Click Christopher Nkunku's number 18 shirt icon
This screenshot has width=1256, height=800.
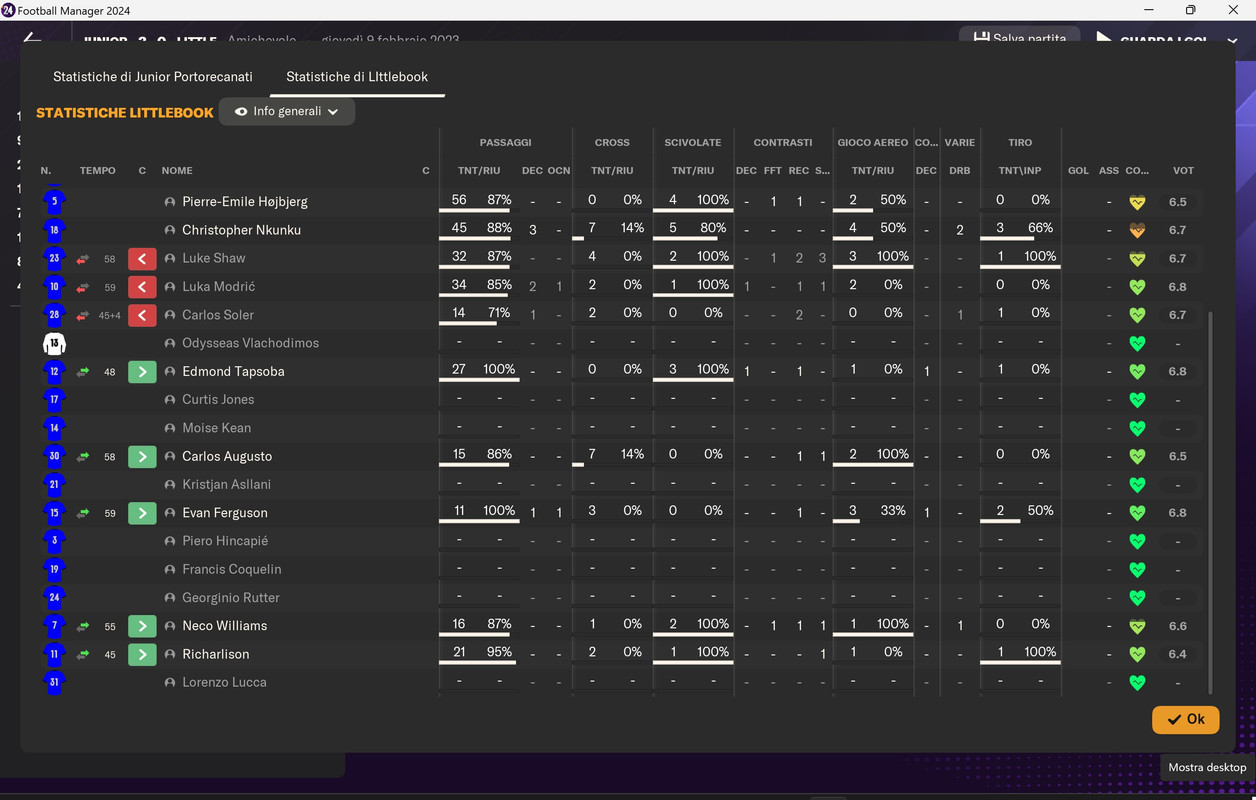point(54,230)
